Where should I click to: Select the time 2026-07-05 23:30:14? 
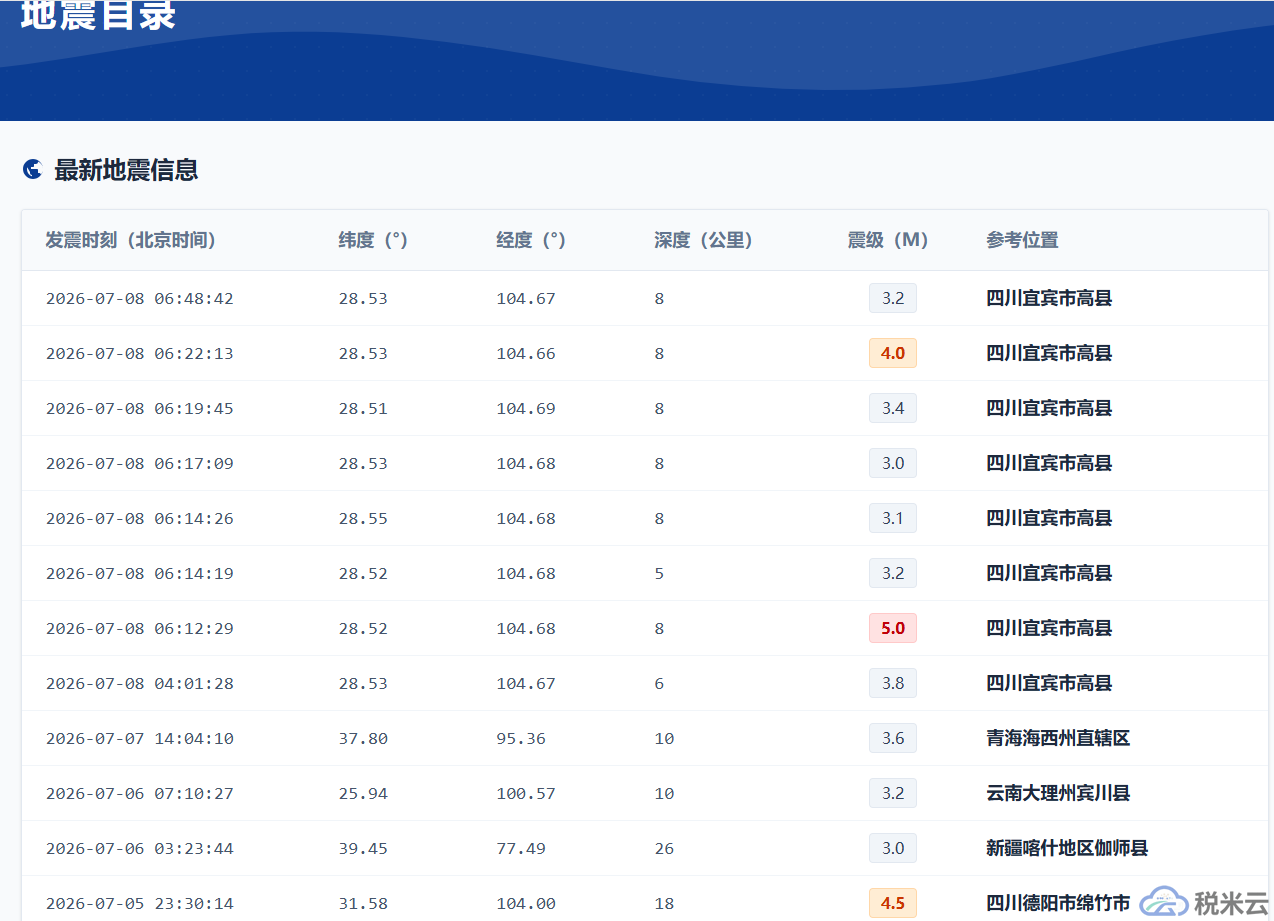(x=140, y=904)
